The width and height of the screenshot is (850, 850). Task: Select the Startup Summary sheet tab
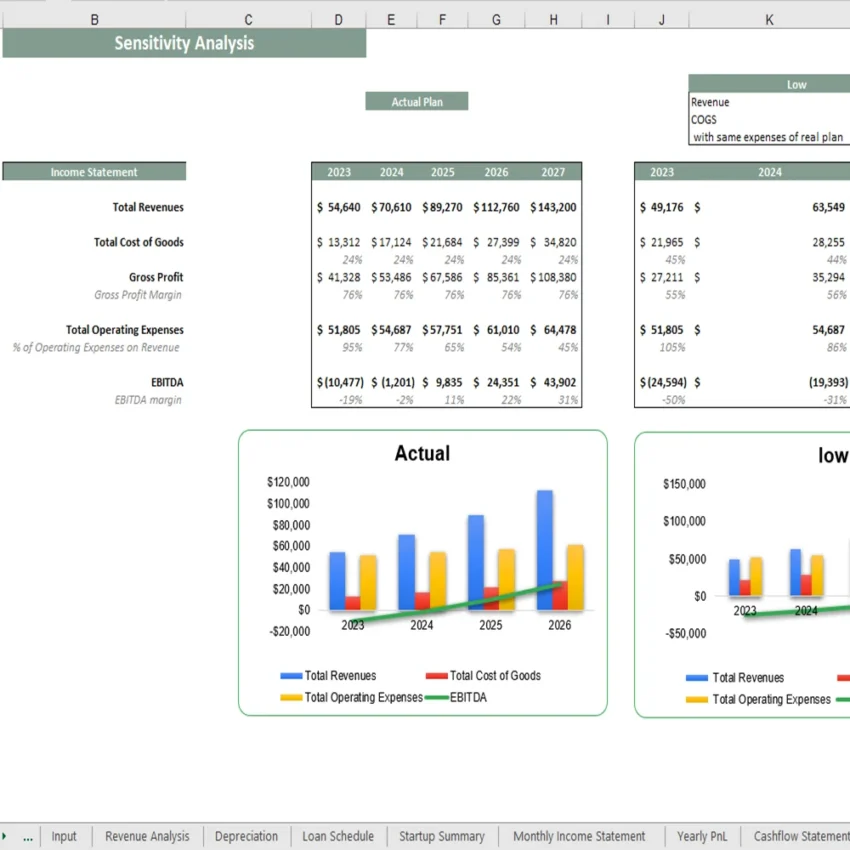point(442,836)
